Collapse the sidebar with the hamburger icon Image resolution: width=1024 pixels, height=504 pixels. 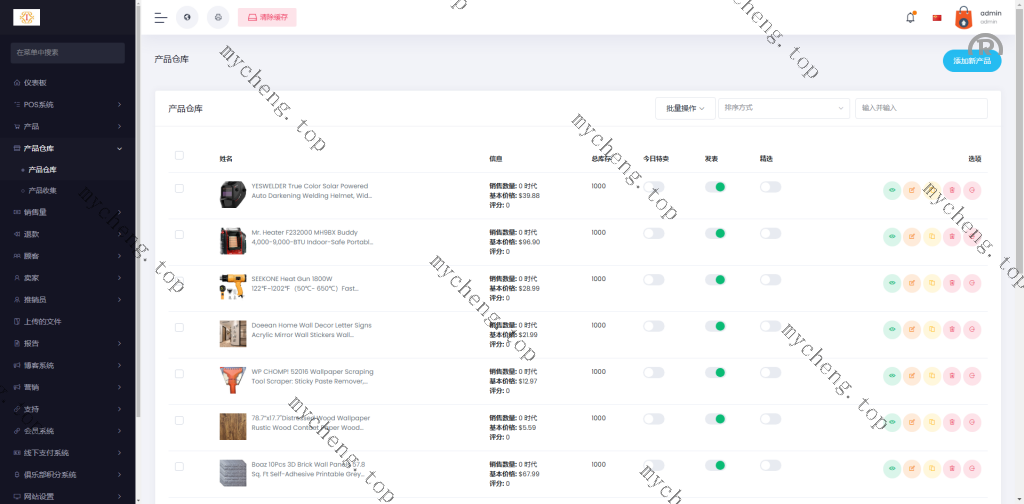point(160,17)
